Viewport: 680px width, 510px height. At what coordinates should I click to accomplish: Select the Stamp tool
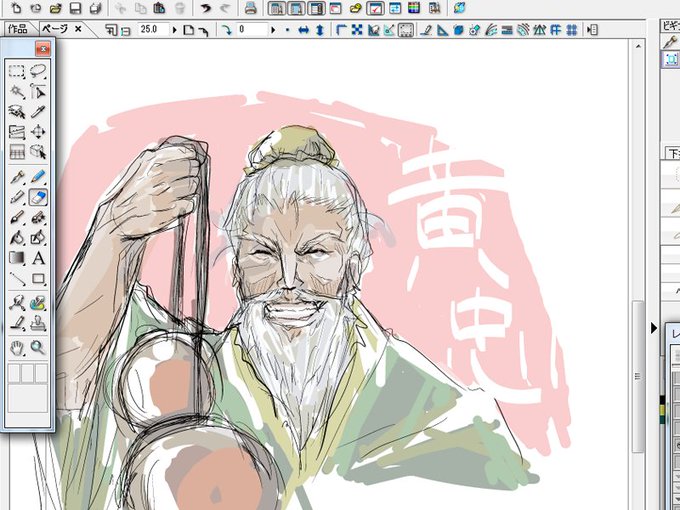pos(38,324)
